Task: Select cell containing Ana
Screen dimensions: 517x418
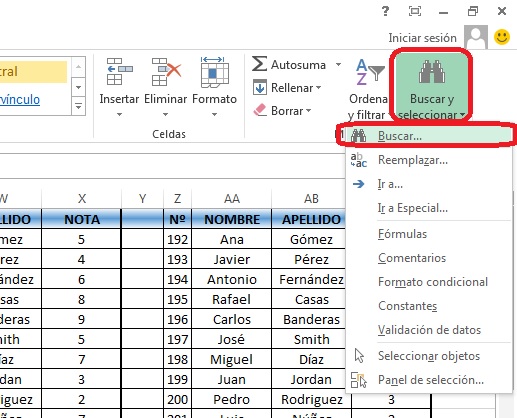Action: (x=232, y=239)
